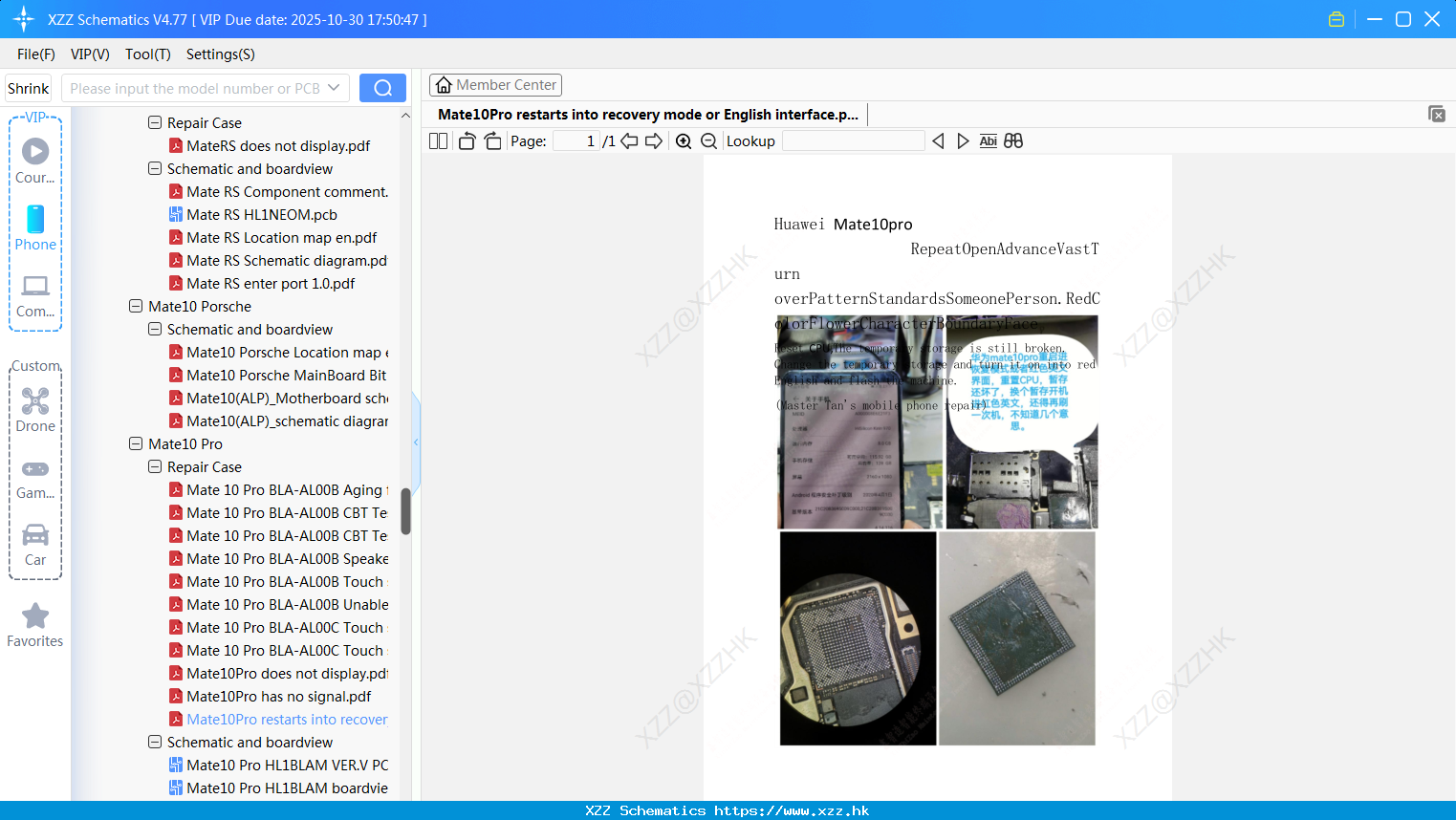
Task: Collapse Mate10 Porsche Schematic and boardview
Action: [155, 329]
